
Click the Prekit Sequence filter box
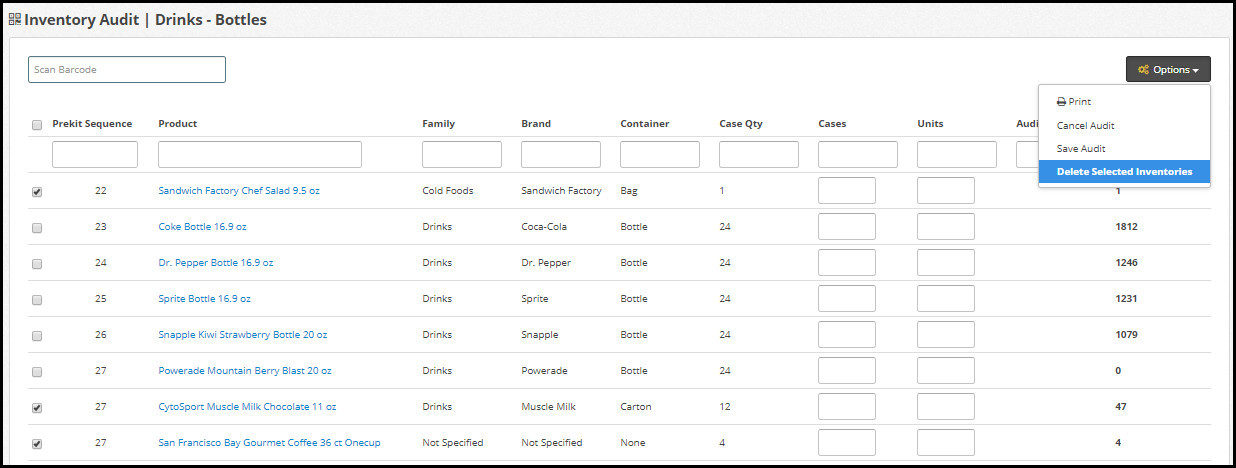(95, 154)
